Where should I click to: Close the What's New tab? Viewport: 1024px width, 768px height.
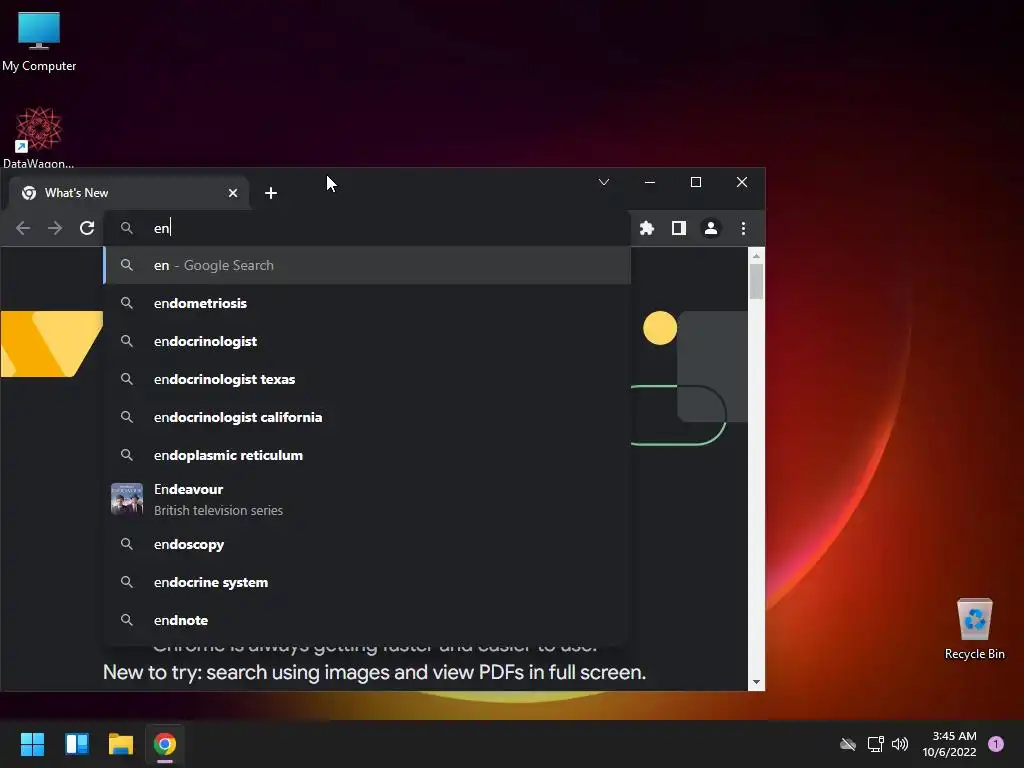[x=233, y=193]
